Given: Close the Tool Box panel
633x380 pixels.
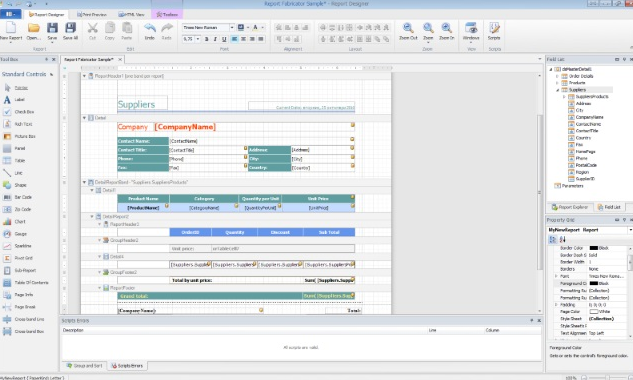Looking at the screenshot, I should click(x=54, y=59).
